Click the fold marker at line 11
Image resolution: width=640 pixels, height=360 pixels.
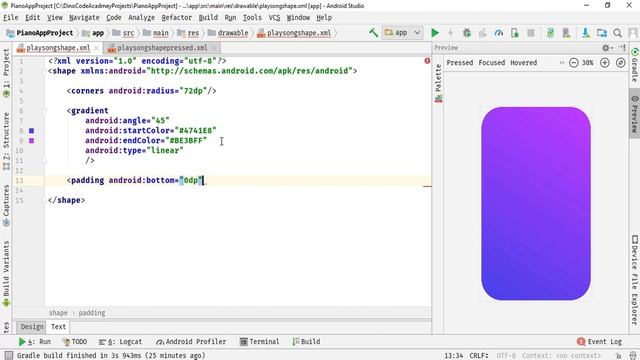point(44,160)
